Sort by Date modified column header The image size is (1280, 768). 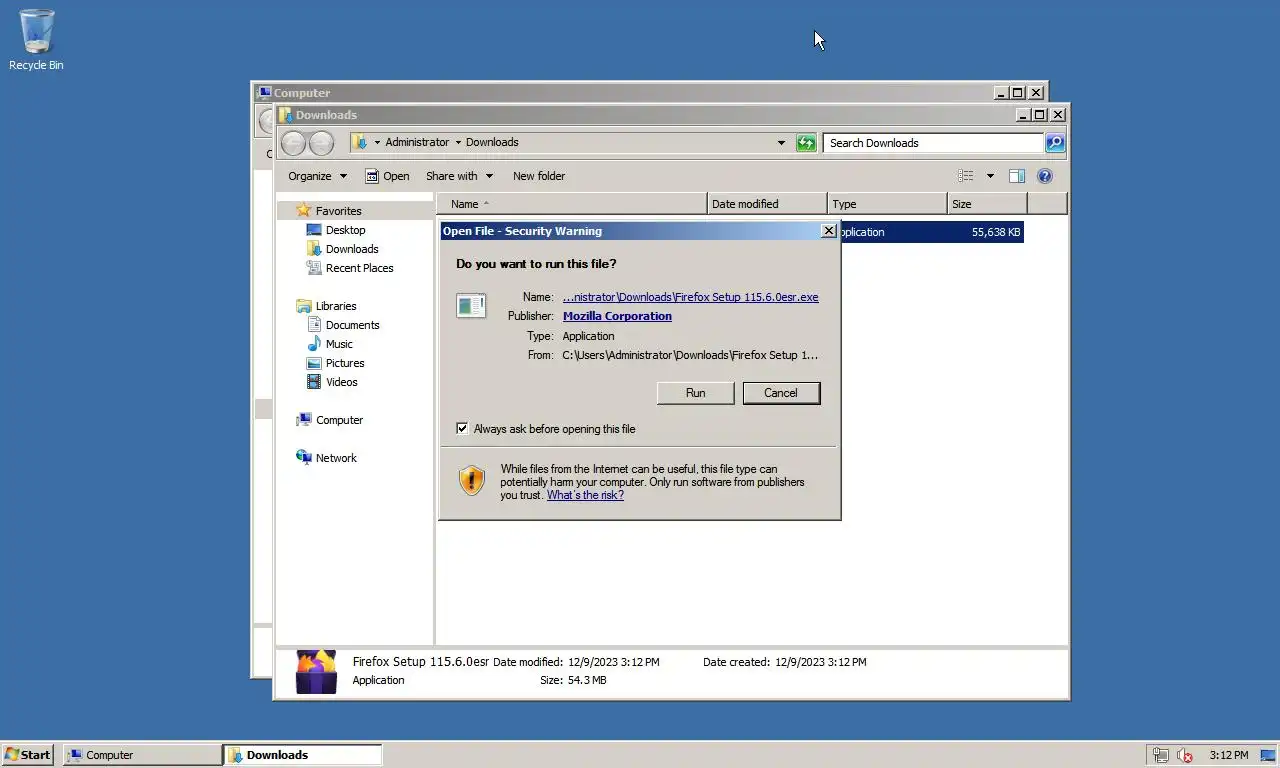(x=767, y=204)
